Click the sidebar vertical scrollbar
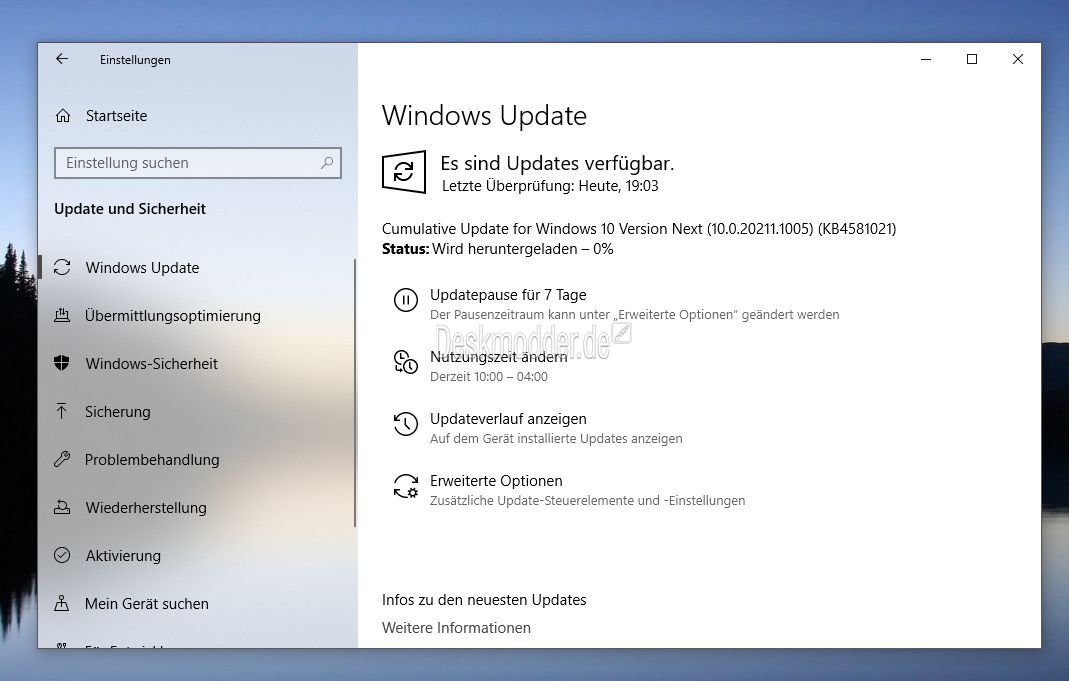Image resolution: width=1069 pixels, height=681 pixels. pyautogui.click(x=355, y=393)
